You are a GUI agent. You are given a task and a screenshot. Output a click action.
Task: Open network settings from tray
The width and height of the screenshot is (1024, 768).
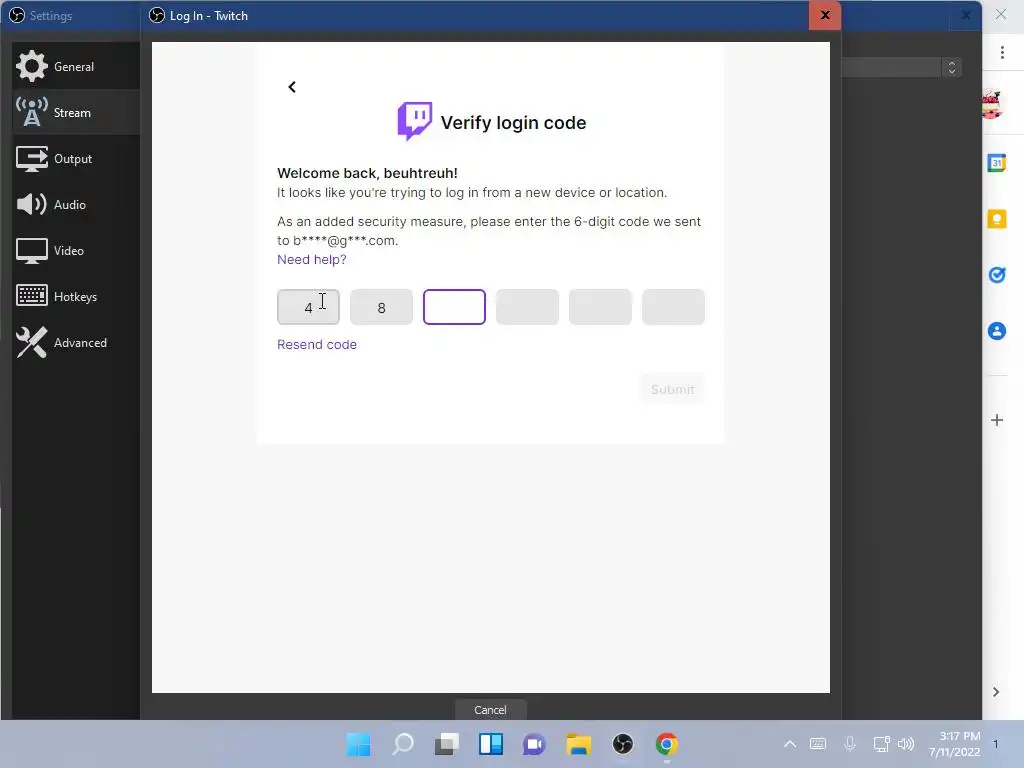pyautogui.click(x=882, y=744)
